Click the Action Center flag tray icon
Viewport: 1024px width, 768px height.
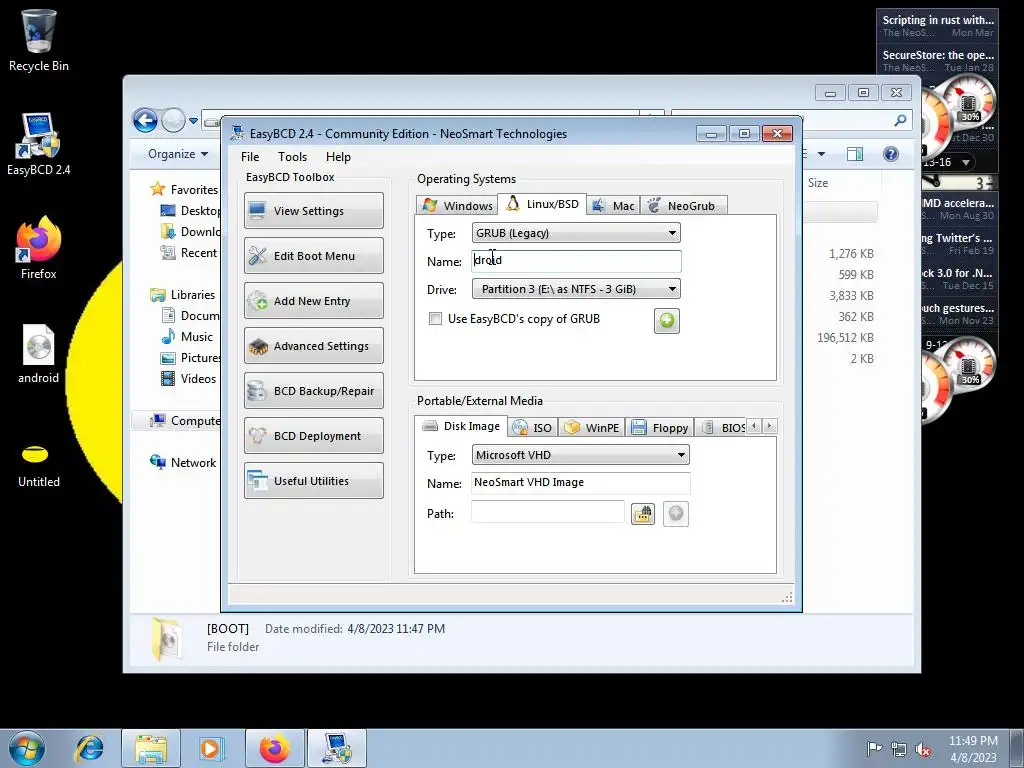click(x=874, y=748)
